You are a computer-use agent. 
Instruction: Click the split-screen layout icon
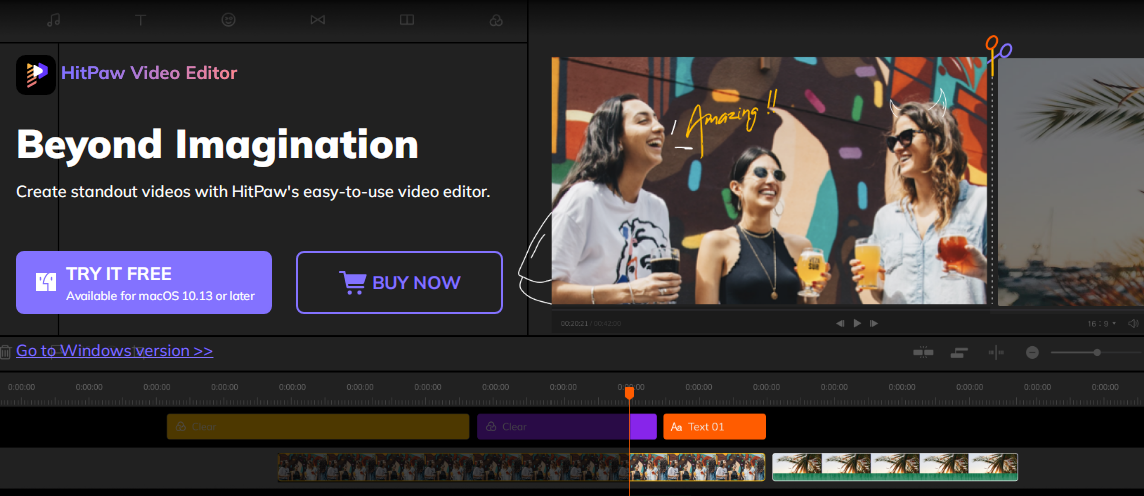pos(406,20)
